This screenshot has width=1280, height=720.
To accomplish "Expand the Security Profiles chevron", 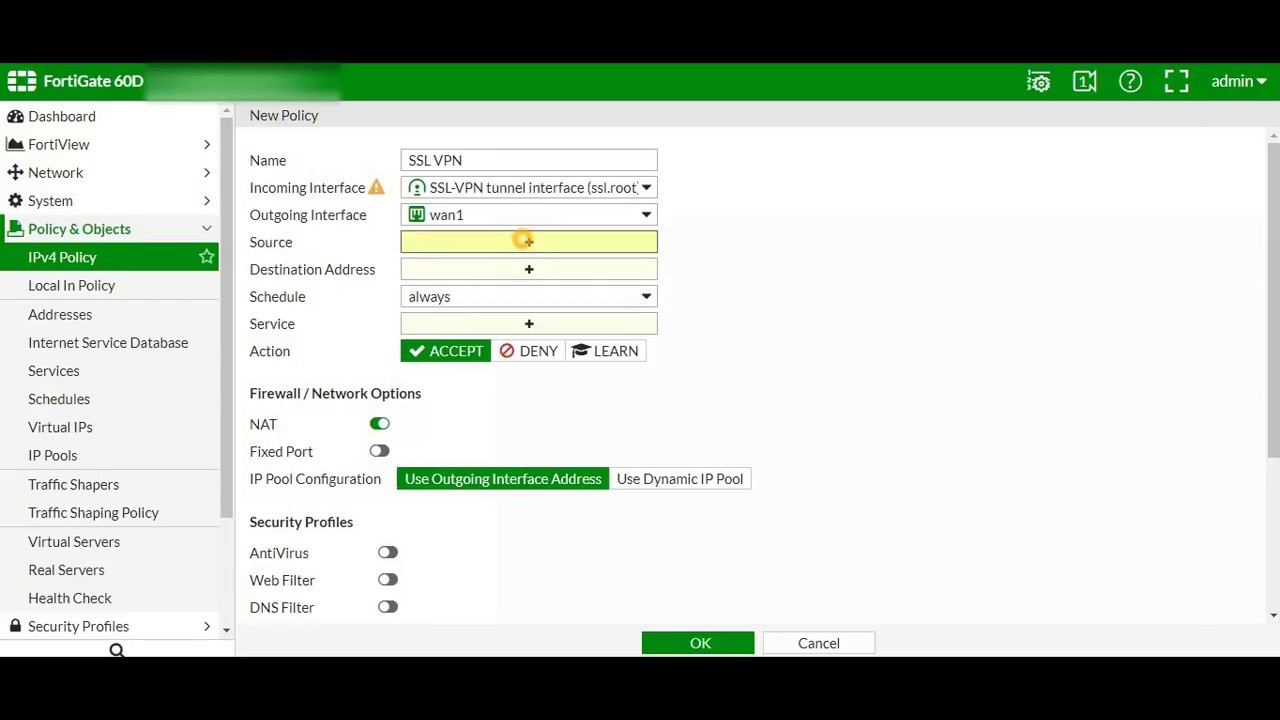I will point(207,626).
